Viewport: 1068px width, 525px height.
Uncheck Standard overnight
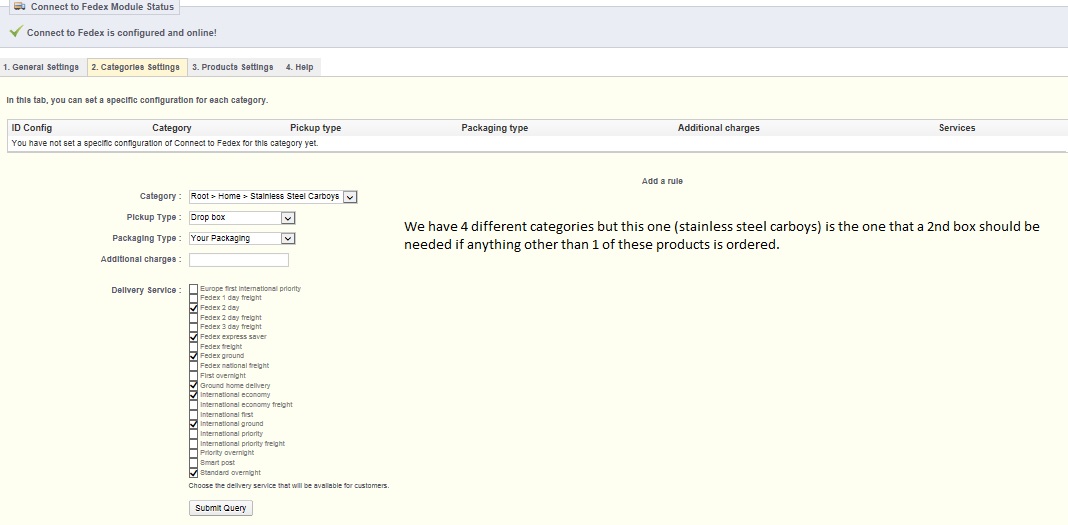tap(193, 473)
